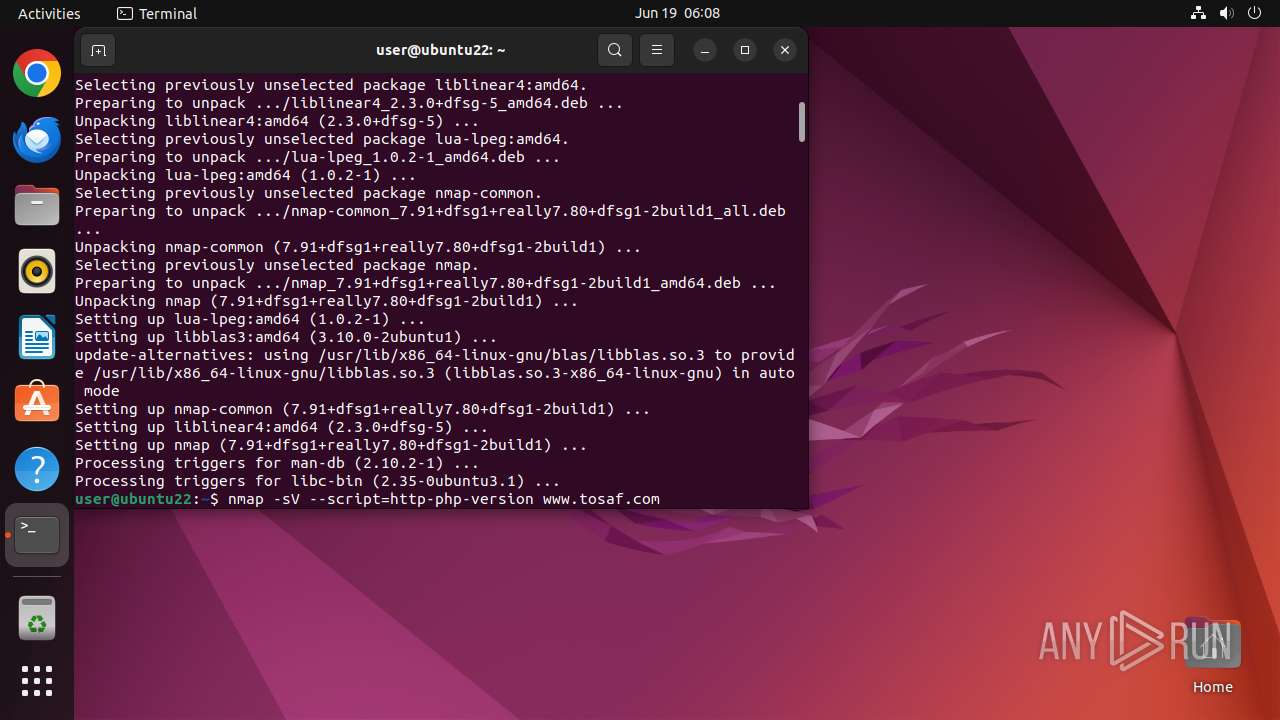Viewport: 1280px width, 720px height.
Task: Open the volume icon in top bar
Action: click(x=1227, y=13)
